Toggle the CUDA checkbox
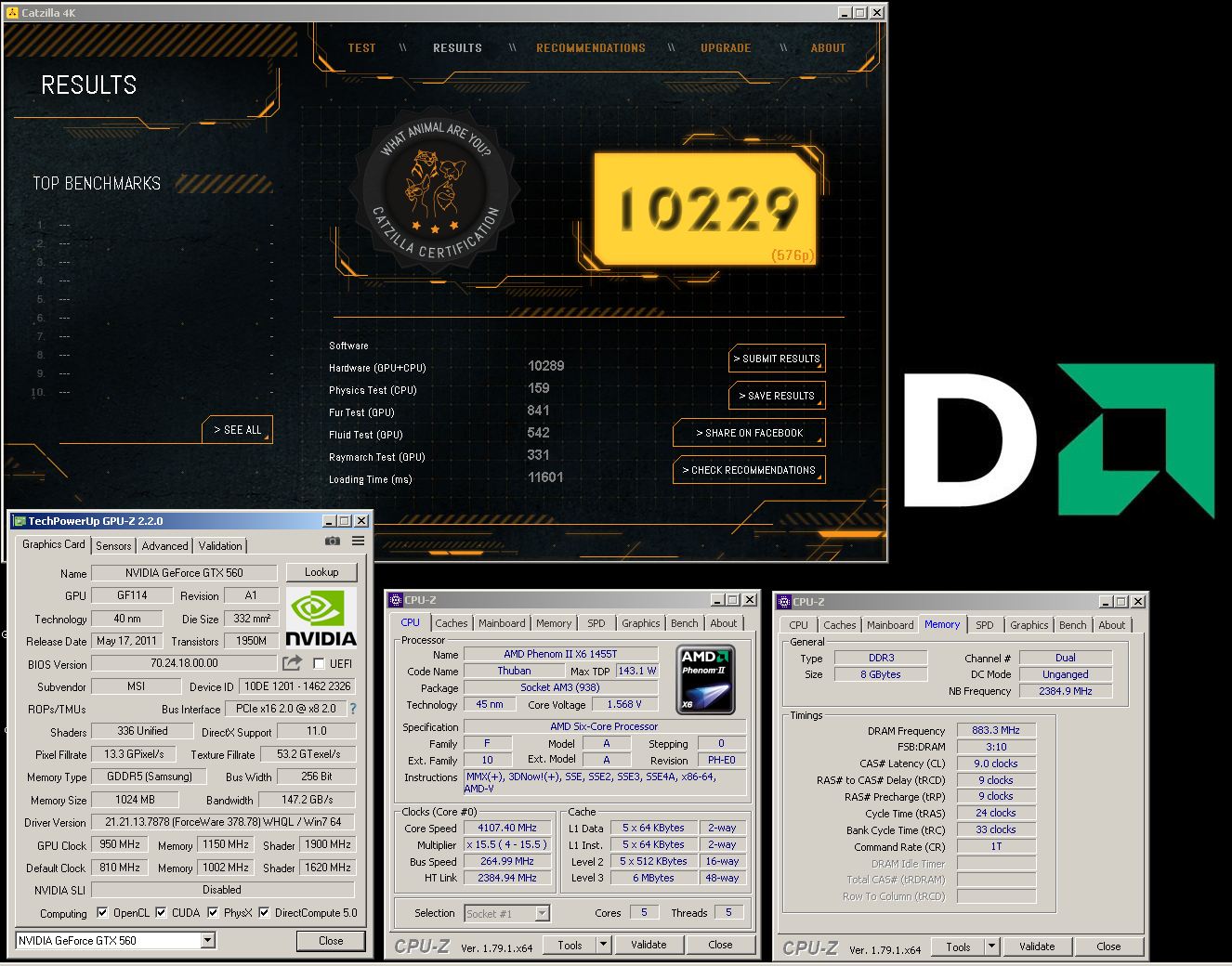This screenshot has height=966, width=1232. pyautogui.click(x=161, y=912)
